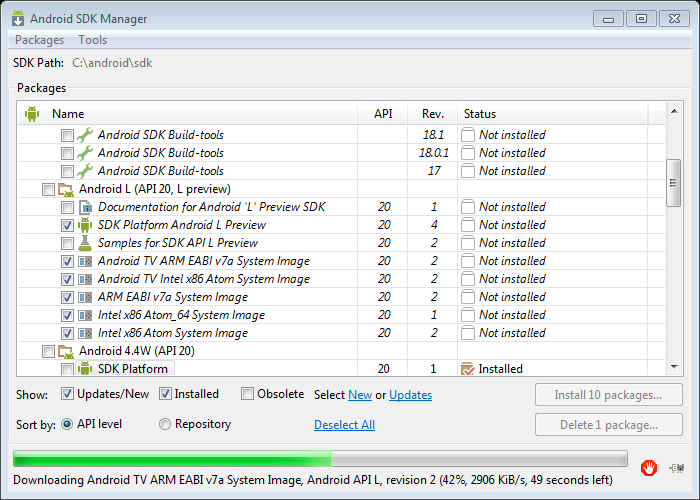
Task: Click the API column header
Action: [383, 114]
